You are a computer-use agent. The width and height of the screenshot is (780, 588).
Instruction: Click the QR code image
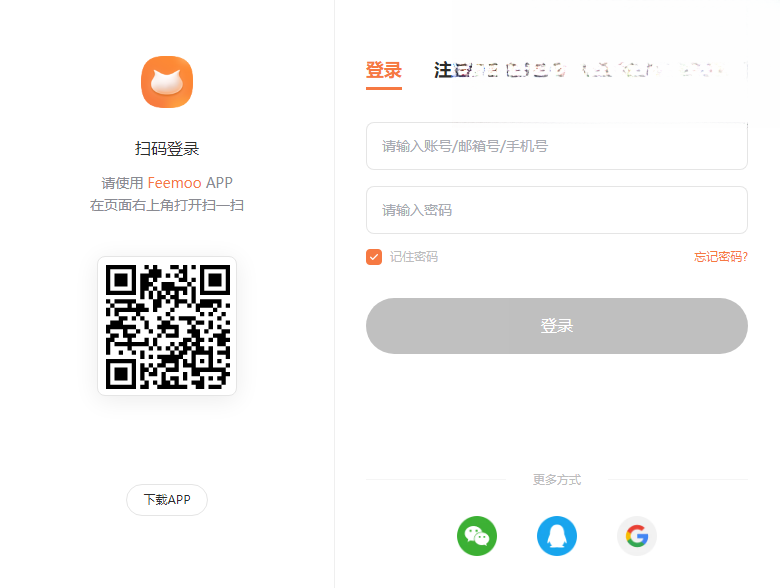(167, 326)
